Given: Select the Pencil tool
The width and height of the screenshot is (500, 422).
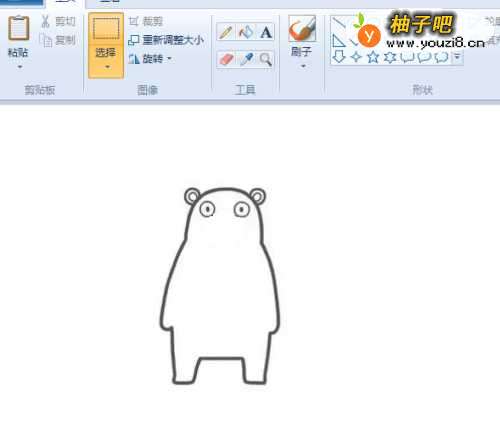Looking at the screenshot, I should click(x=226, y=33).
